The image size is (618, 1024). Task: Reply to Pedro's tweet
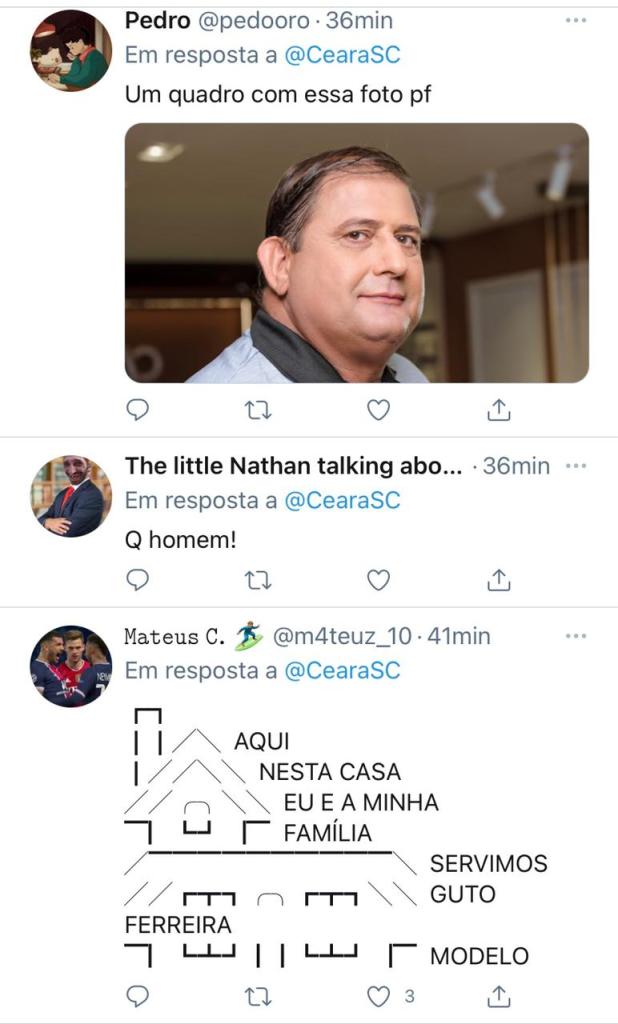coord(139,409)
